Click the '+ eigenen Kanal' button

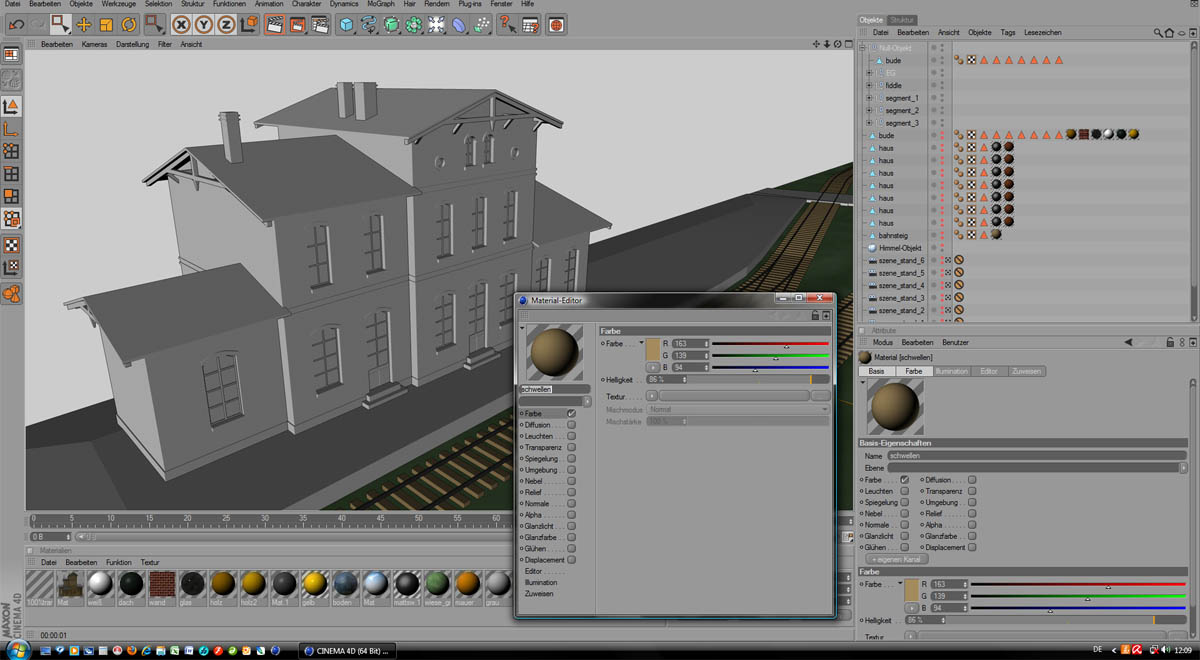[x=898, y=559]
